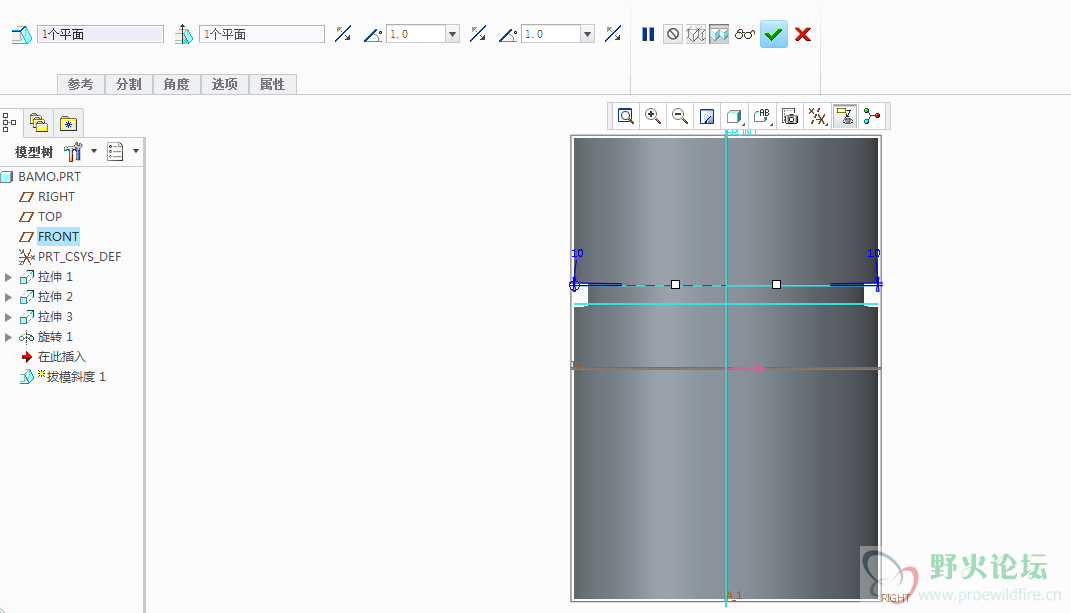
Task: Click the draft hinges icon left of first field
Action: point(22,34)
